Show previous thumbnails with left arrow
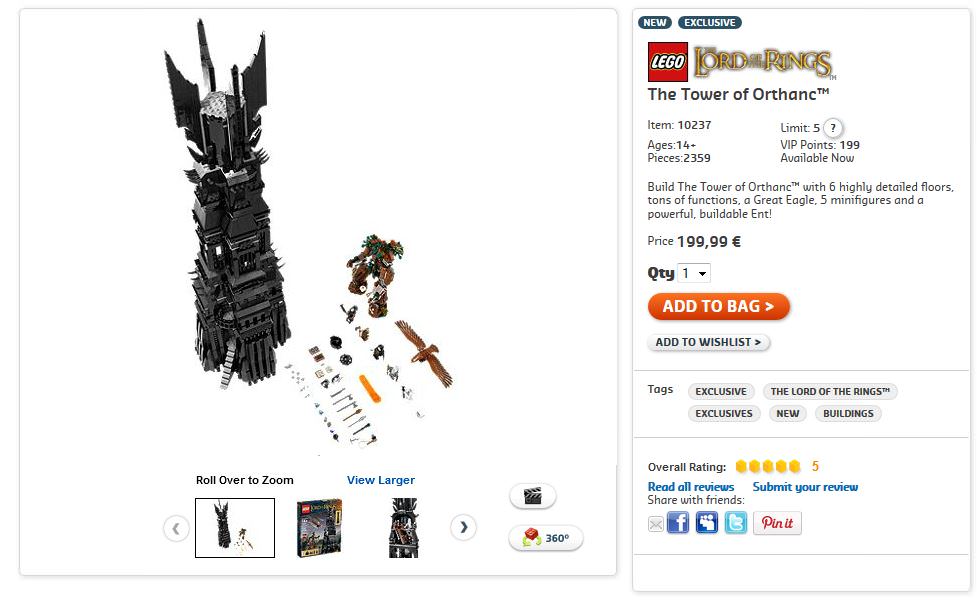The width and height of the screenshot is (977, 600). [x=176, y=528]
